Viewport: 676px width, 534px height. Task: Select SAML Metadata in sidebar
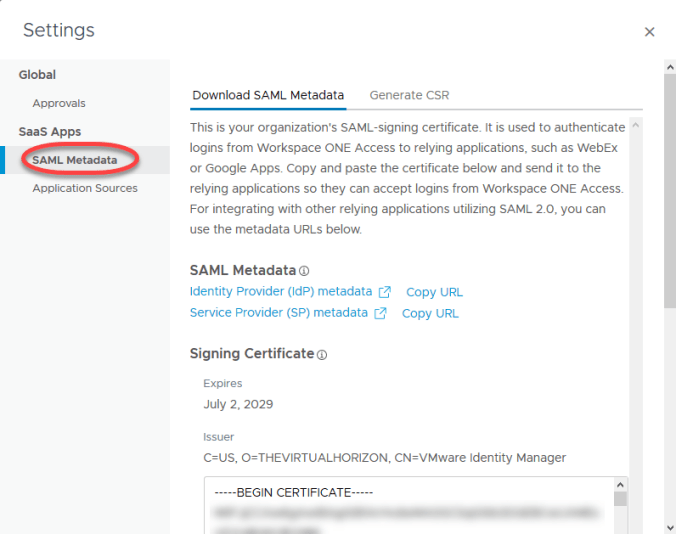click(x=75, y=160)
